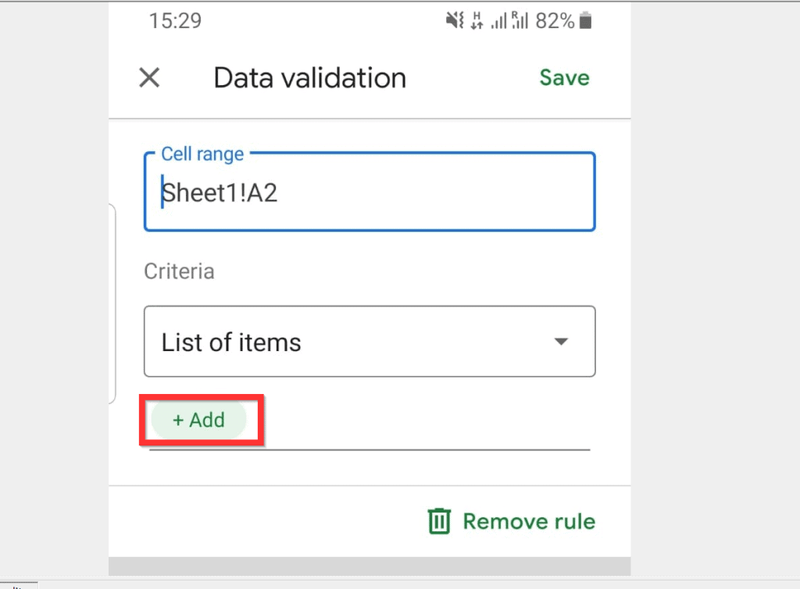Screen dimensions: 800x589
Task: Tap the blue Cell range field label
Action: coord(203,154)
